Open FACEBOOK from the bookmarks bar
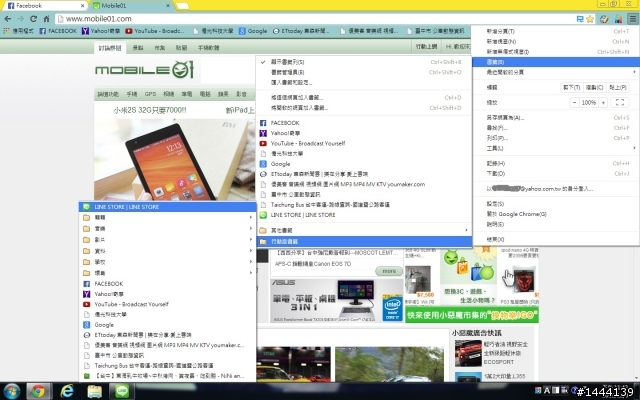Screen dimensions: 640x400 pyautogui.click(x=58, y=31)
